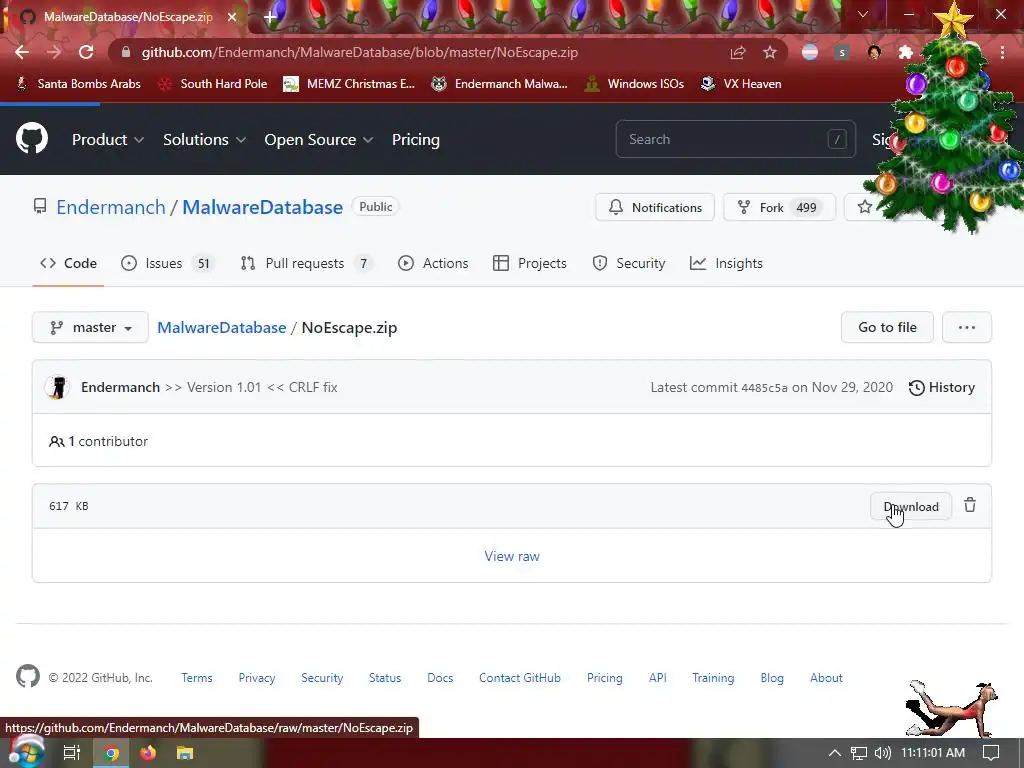Click the Notifications button
The image size is (1024, 768).
point(654,207)
